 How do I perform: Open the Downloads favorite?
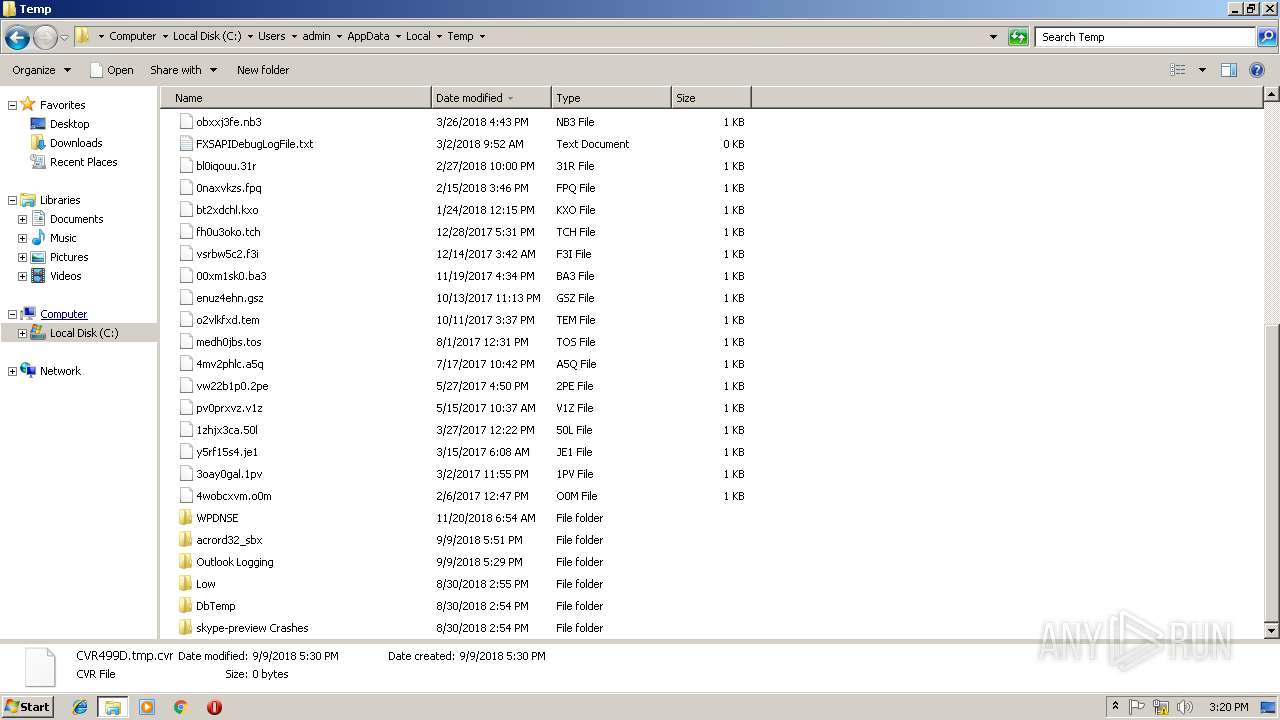(x=76, y=143)
